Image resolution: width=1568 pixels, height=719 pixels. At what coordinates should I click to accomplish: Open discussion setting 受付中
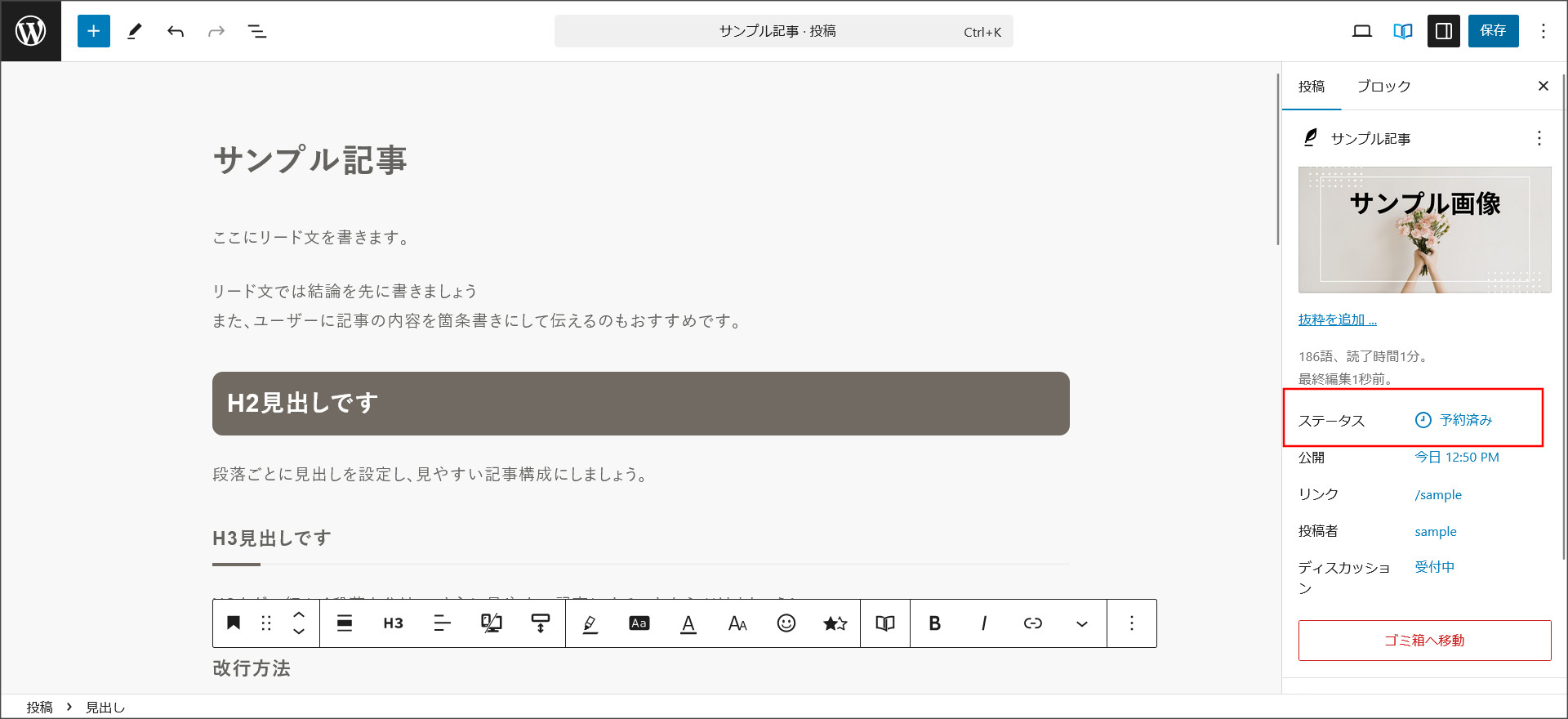[x=1434, y=567]
